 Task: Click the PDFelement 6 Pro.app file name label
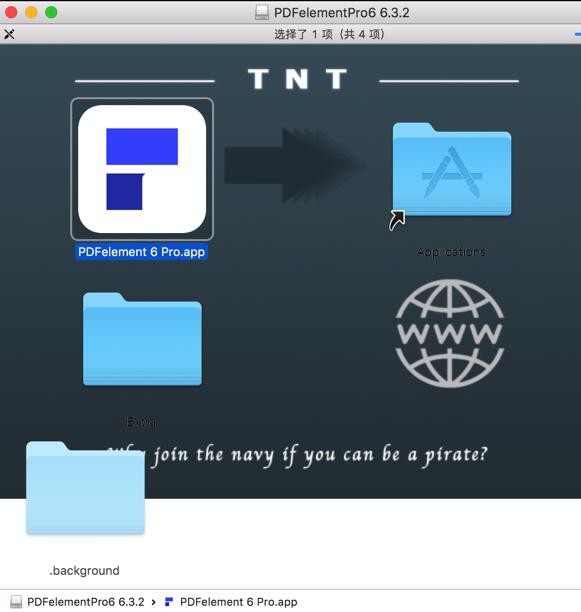pos(141,252)
